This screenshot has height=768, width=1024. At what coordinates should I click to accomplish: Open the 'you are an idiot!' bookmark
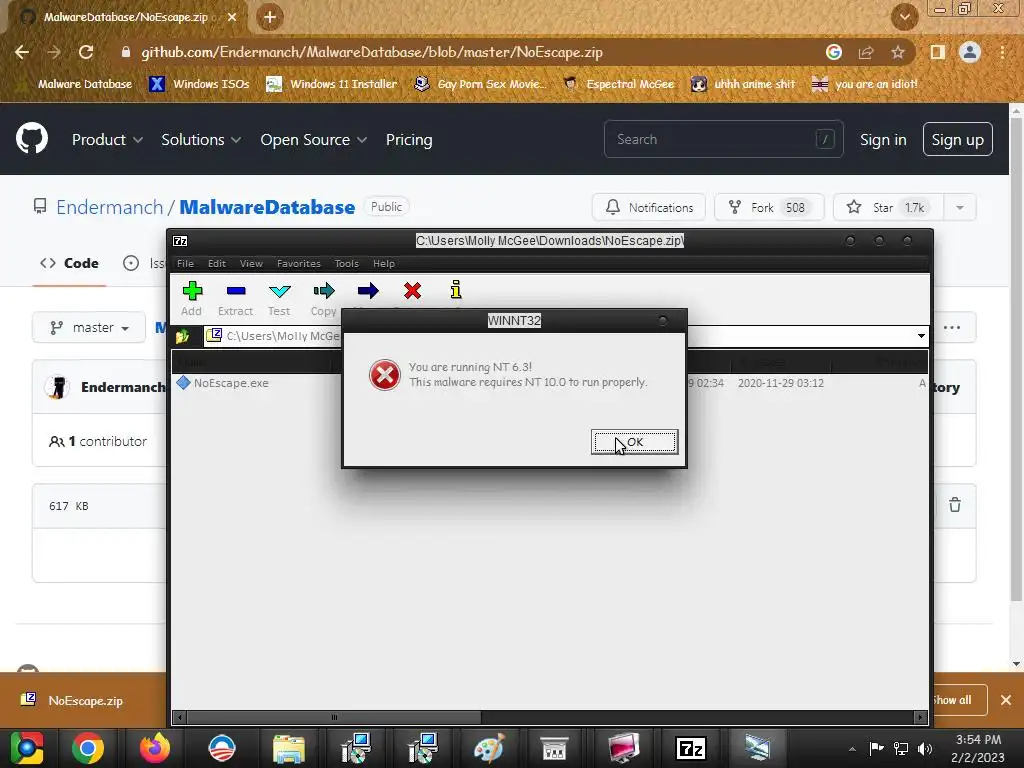coord(865,84)
